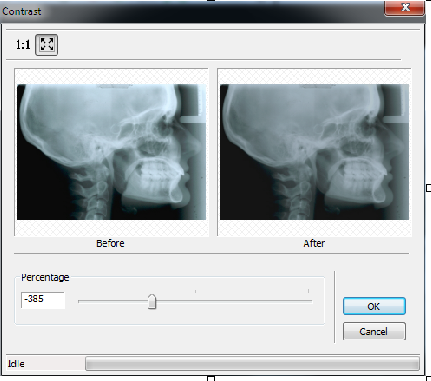
Task: Click slider track left of the thumb
Action: (113, 301)
